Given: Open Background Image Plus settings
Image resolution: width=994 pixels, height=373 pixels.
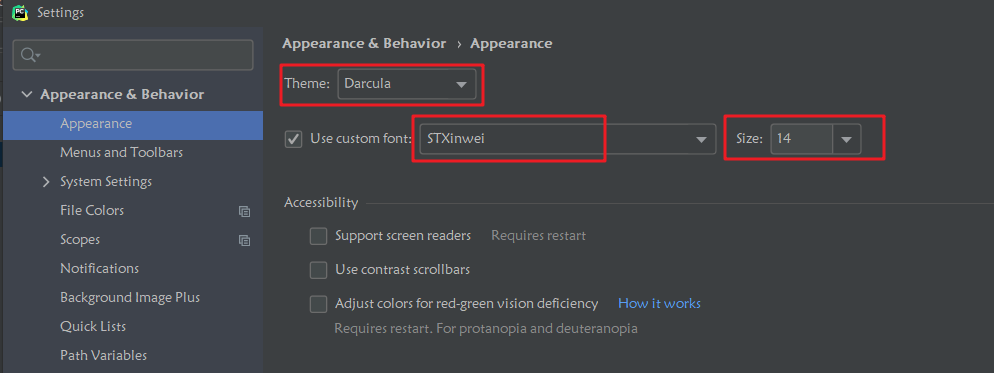Looking at the screenshot, I should click(130, 298).
